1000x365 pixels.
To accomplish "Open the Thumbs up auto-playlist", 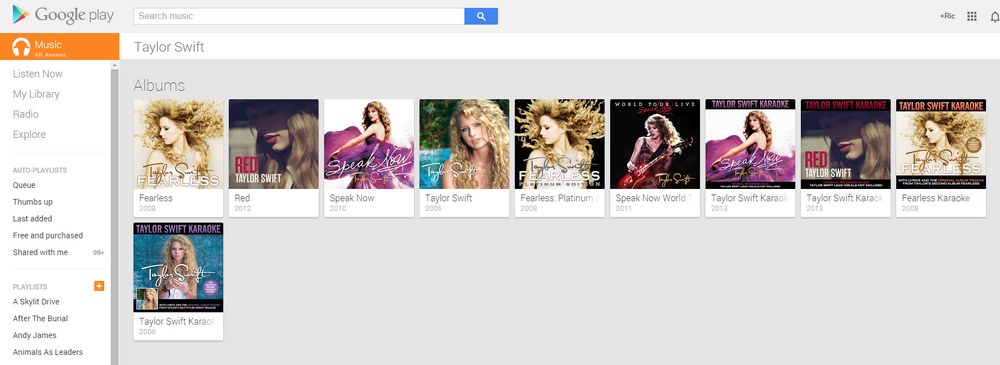I will coord(33,202).
